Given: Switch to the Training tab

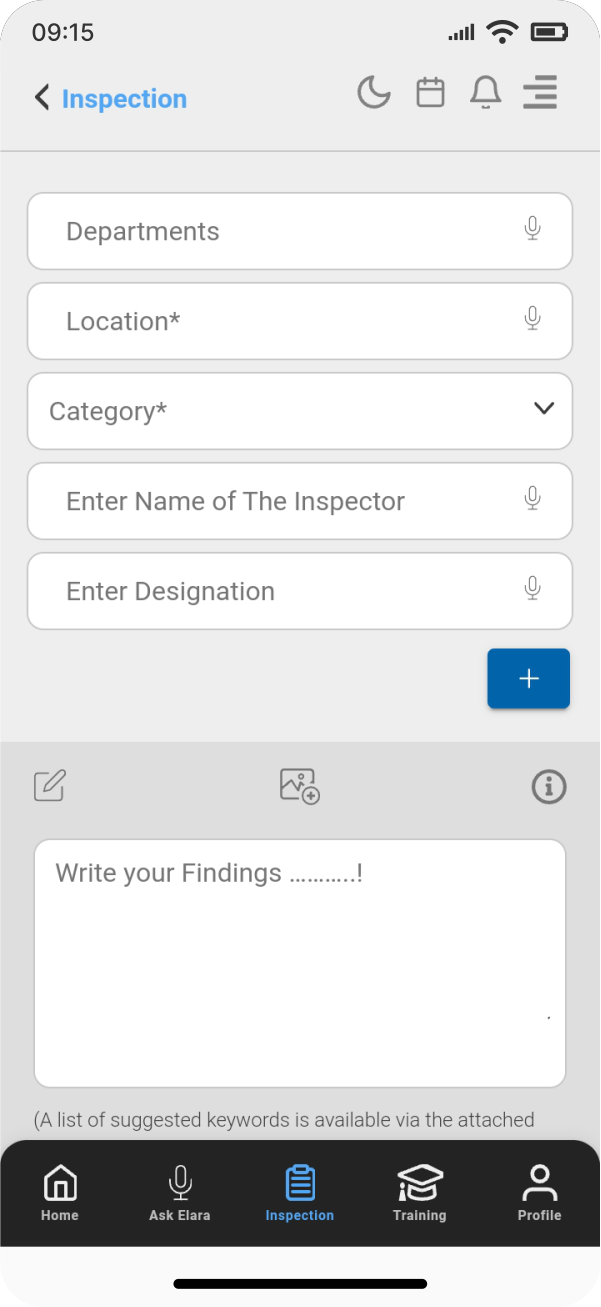Looking at the screenshot, I should click(x=419, y=1193).
